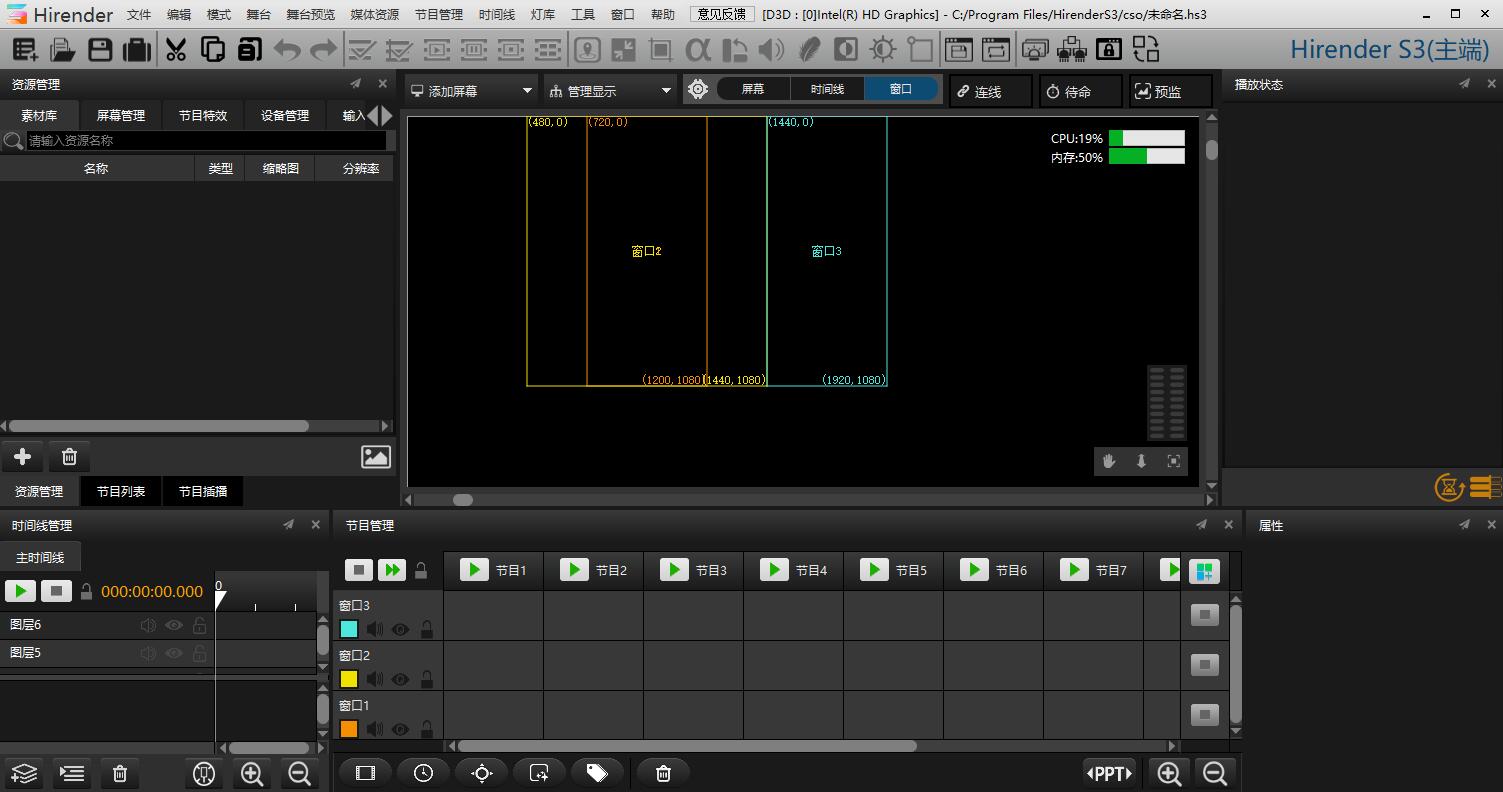The image size is (1503, 792).
Task: Cut selection with scissors icon
Action: [176, 49]
